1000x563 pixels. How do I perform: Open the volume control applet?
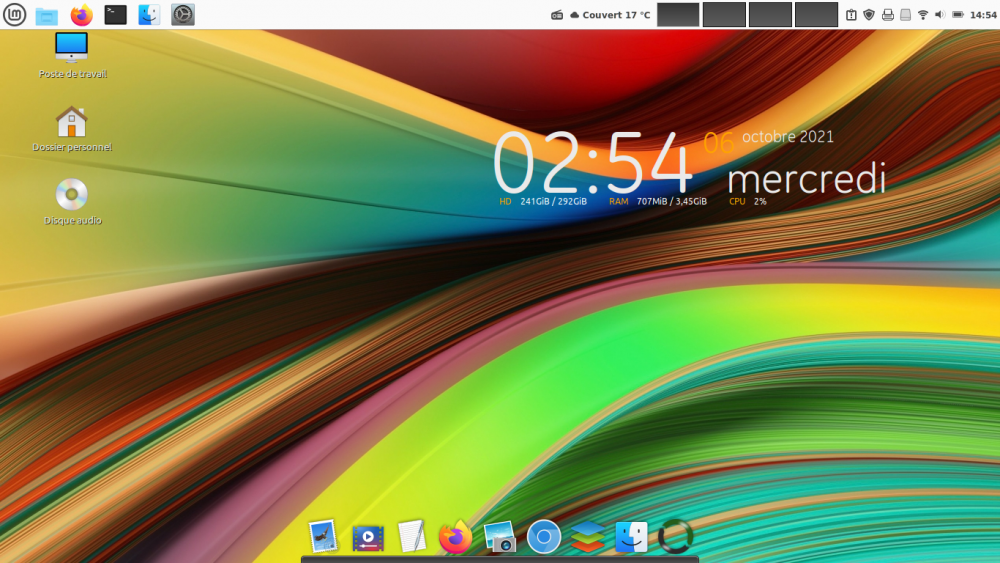940,15
